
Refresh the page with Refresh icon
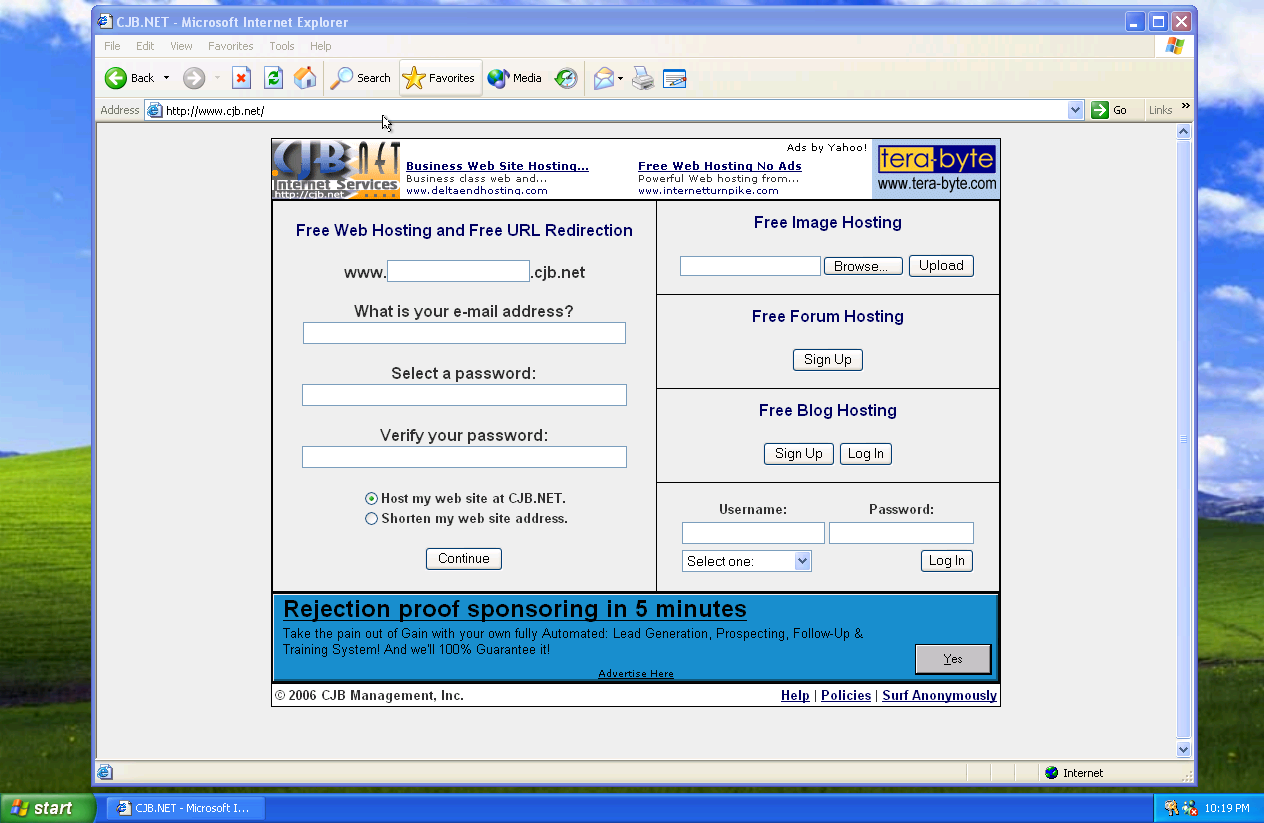click(x=273, y=78)
